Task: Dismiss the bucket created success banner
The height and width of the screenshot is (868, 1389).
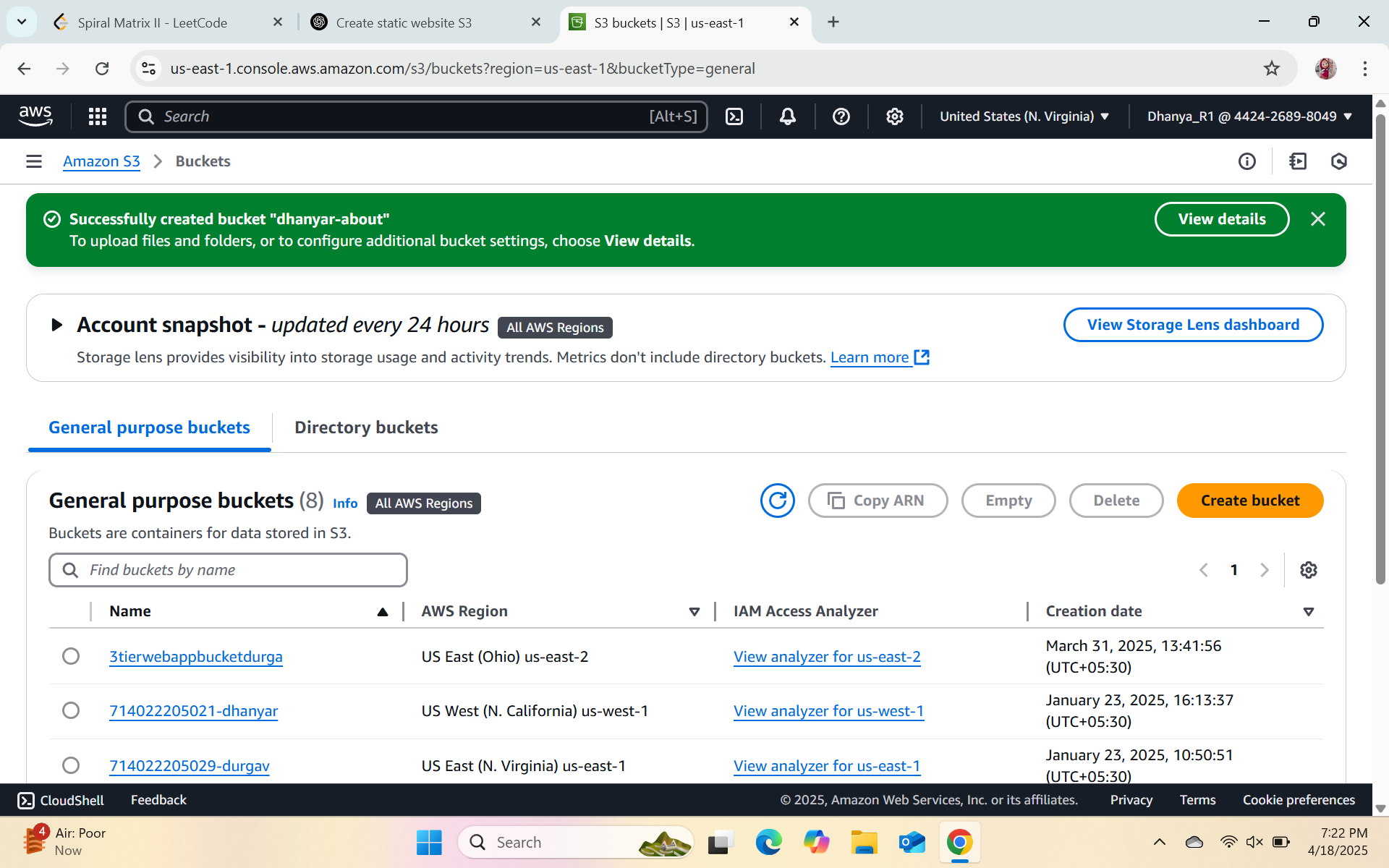Action: coord(1318,219)
